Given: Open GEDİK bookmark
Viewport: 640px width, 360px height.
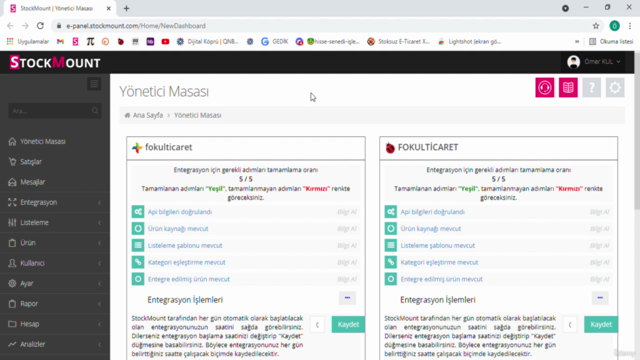Looking at the screenshot, I should [275, 42].
